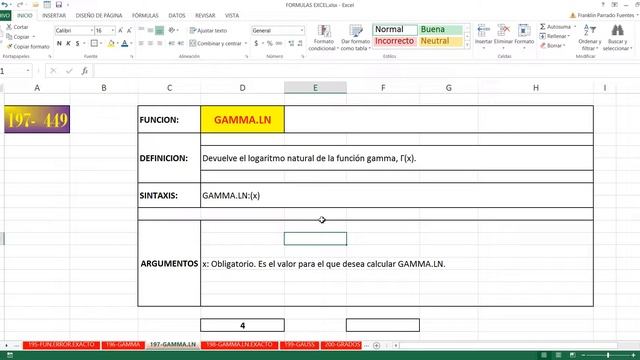Apply the Neutral cell style
This screenshot has height=360, width=640.
pos(440,41)
